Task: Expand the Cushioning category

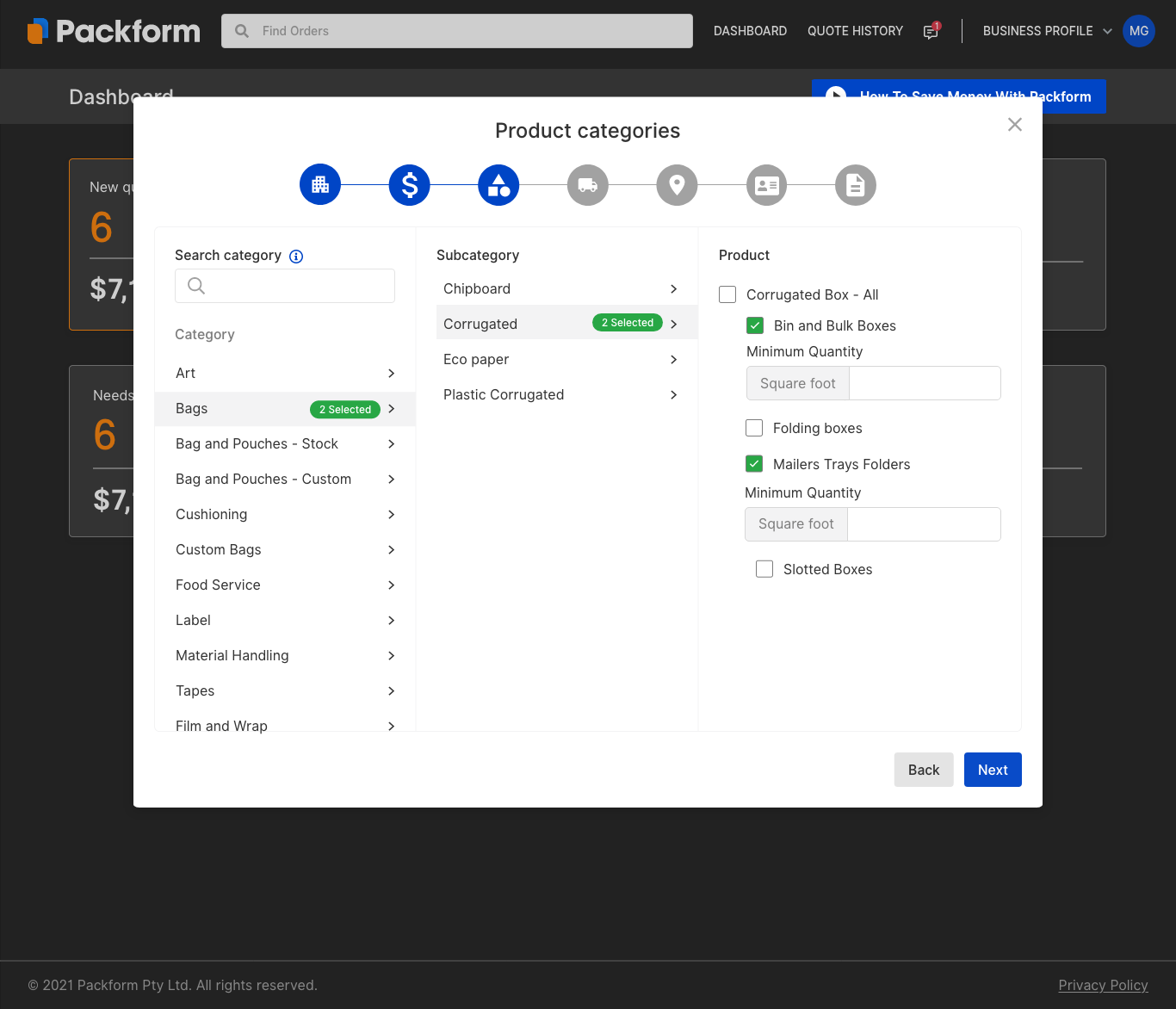Action: click(x=284, y=514)
